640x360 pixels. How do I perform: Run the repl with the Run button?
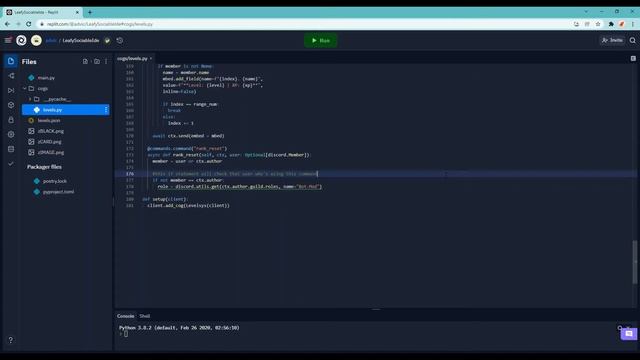pos(321,40)
